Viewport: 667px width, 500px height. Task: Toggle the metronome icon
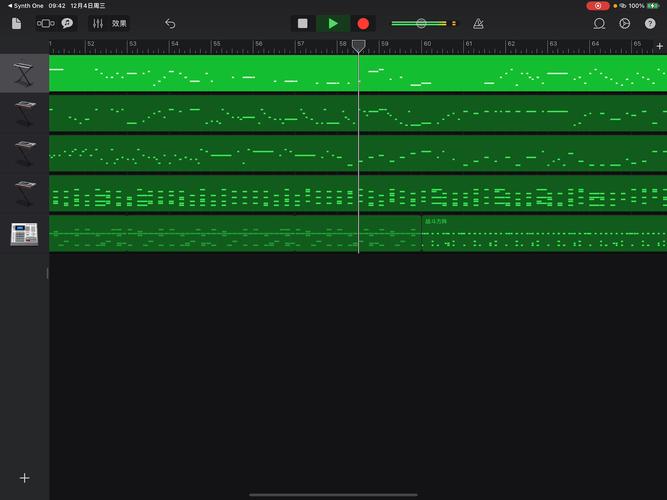click(478, 23)
